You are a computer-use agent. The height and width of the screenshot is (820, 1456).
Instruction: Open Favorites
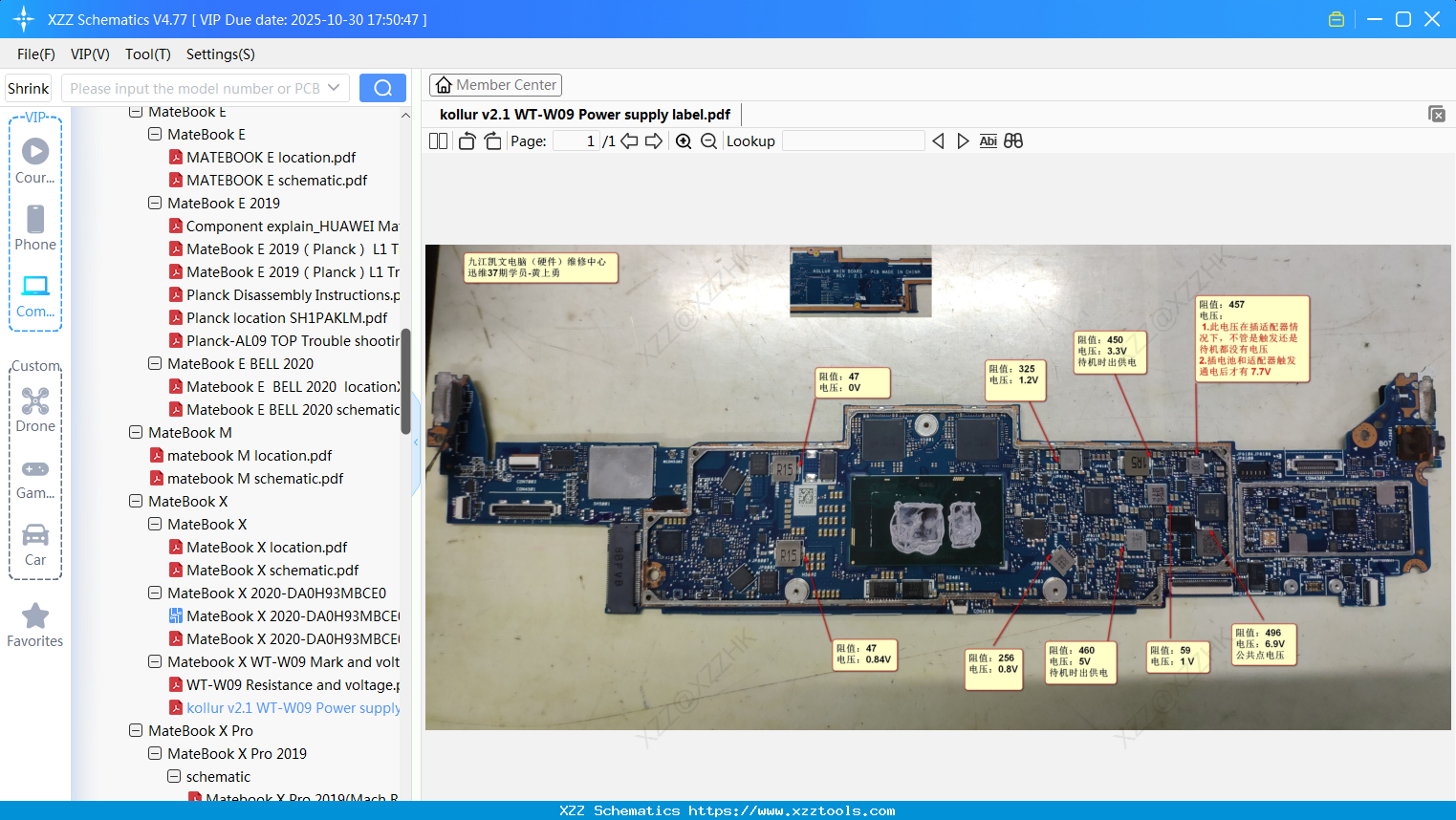(35, 625)
